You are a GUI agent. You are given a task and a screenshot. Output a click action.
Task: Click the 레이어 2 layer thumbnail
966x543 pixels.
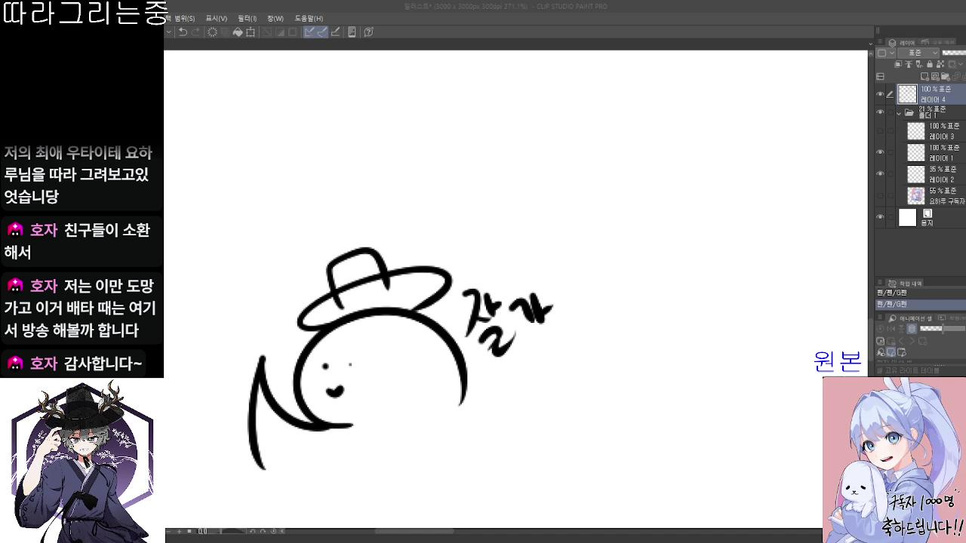coord(915,174)
